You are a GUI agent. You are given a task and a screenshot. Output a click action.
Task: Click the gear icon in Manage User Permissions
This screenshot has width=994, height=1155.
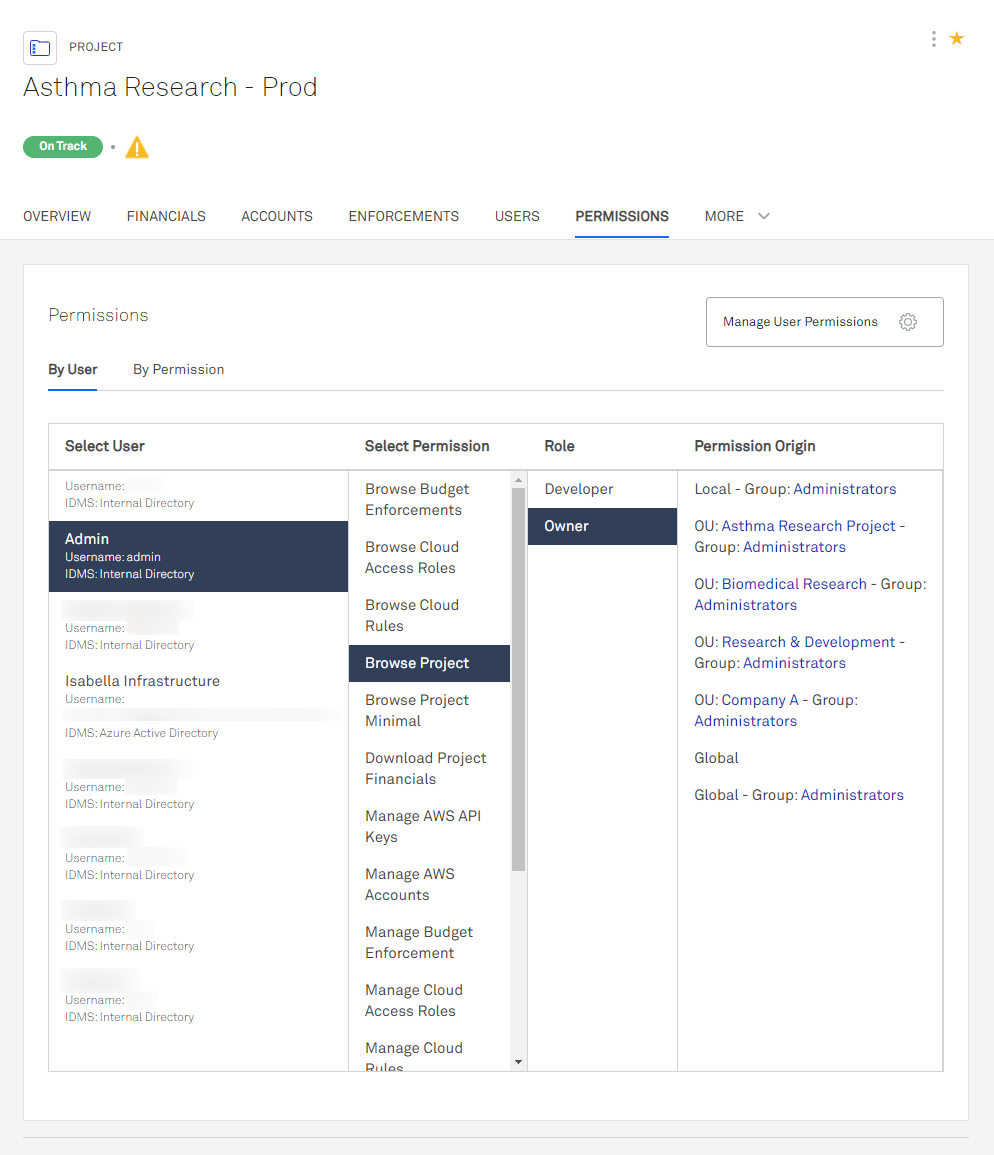908,322
